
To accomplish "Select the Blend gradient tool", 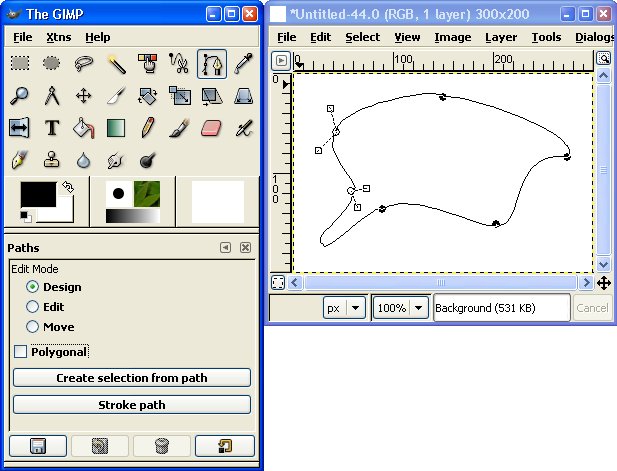I will 116,128.
